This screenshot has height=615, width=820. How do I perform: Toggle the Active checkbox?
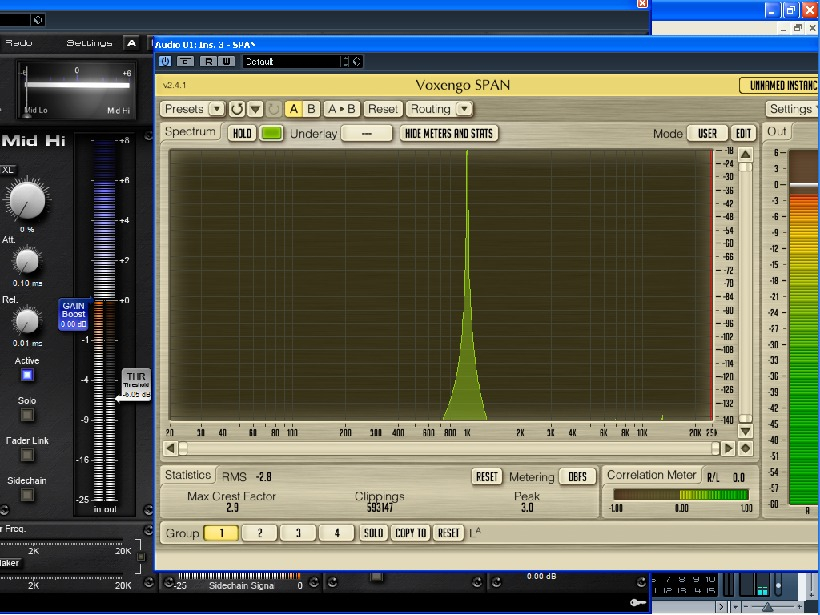[x=27, y=375]
